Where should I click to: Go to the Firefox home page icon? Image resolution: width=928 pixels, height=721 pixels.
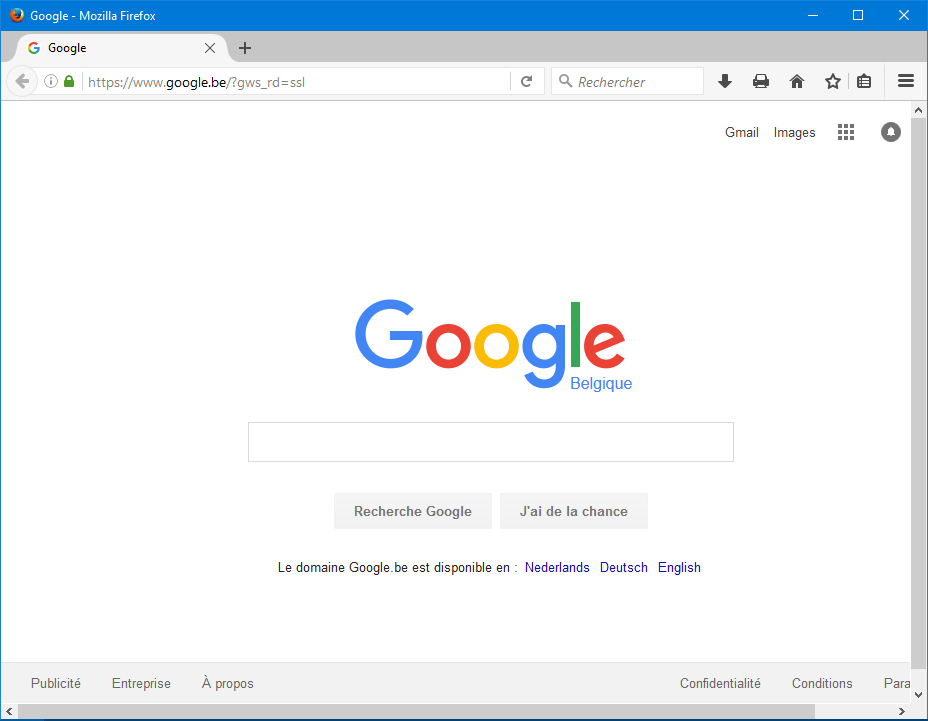pos(797,81)
